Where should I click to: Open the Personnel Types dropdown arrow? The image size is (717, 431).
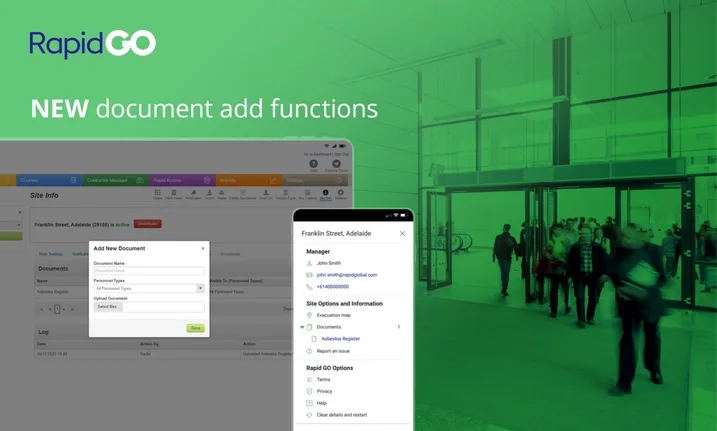200,288
